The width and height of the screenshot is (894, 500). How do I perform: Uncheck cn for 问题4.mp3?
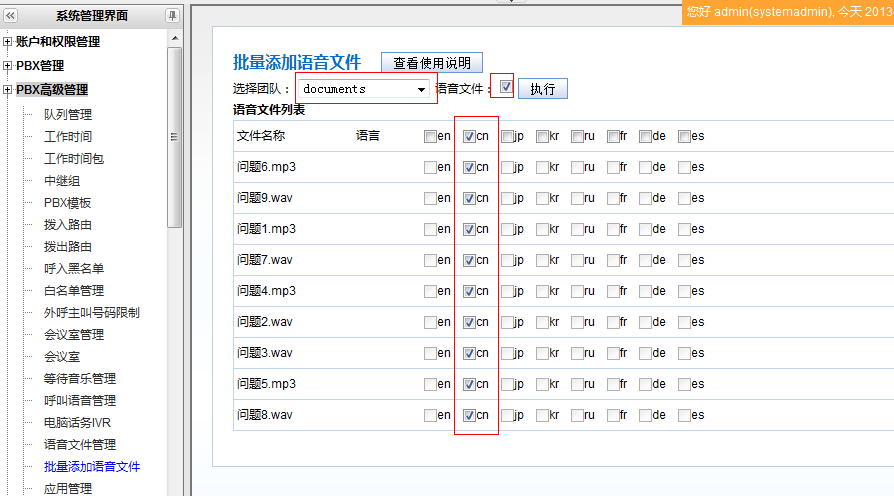pos(469,291)
